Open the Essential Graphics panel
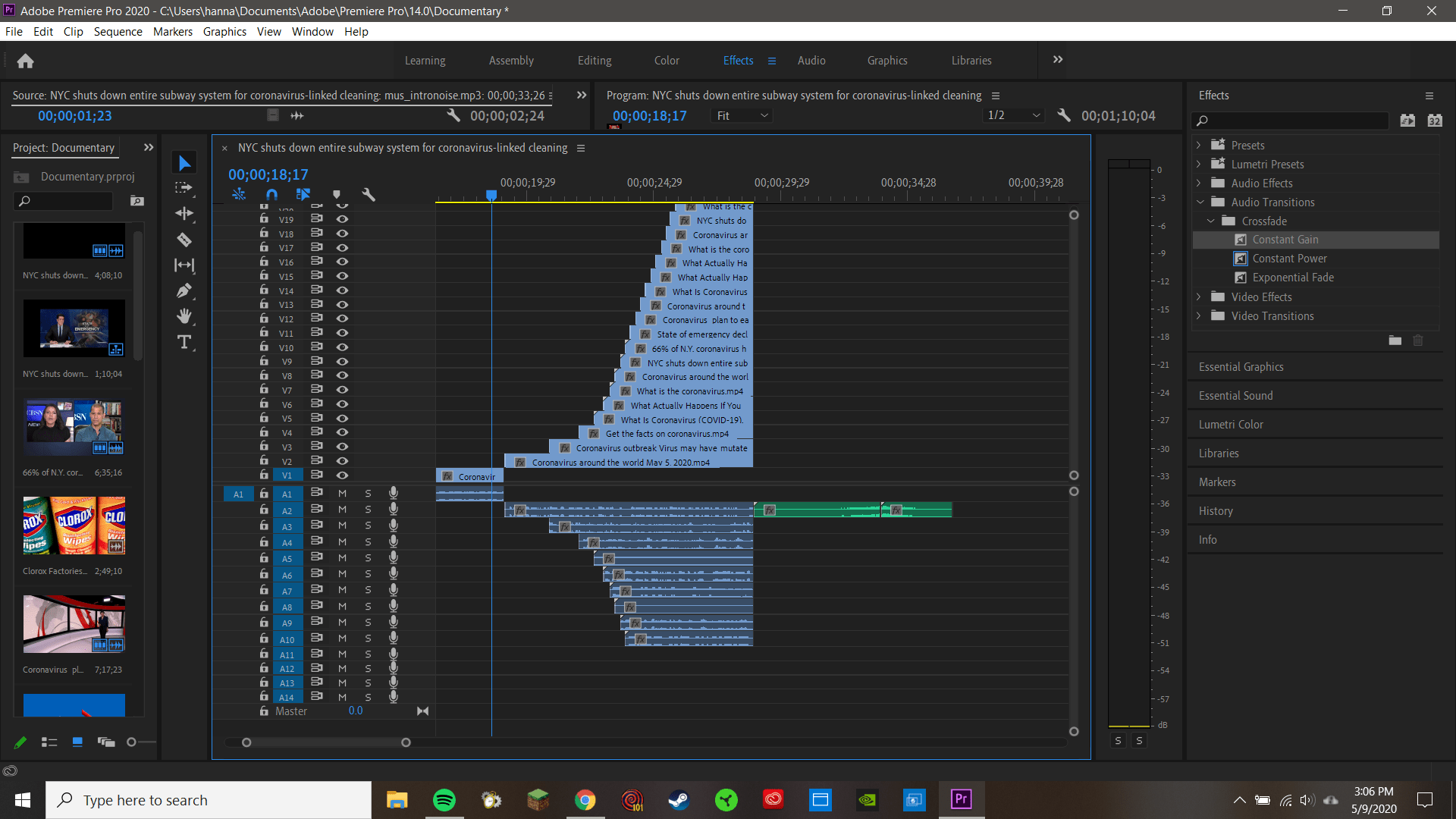This screenshot has height=819, width=1456. pos(1241,366)
